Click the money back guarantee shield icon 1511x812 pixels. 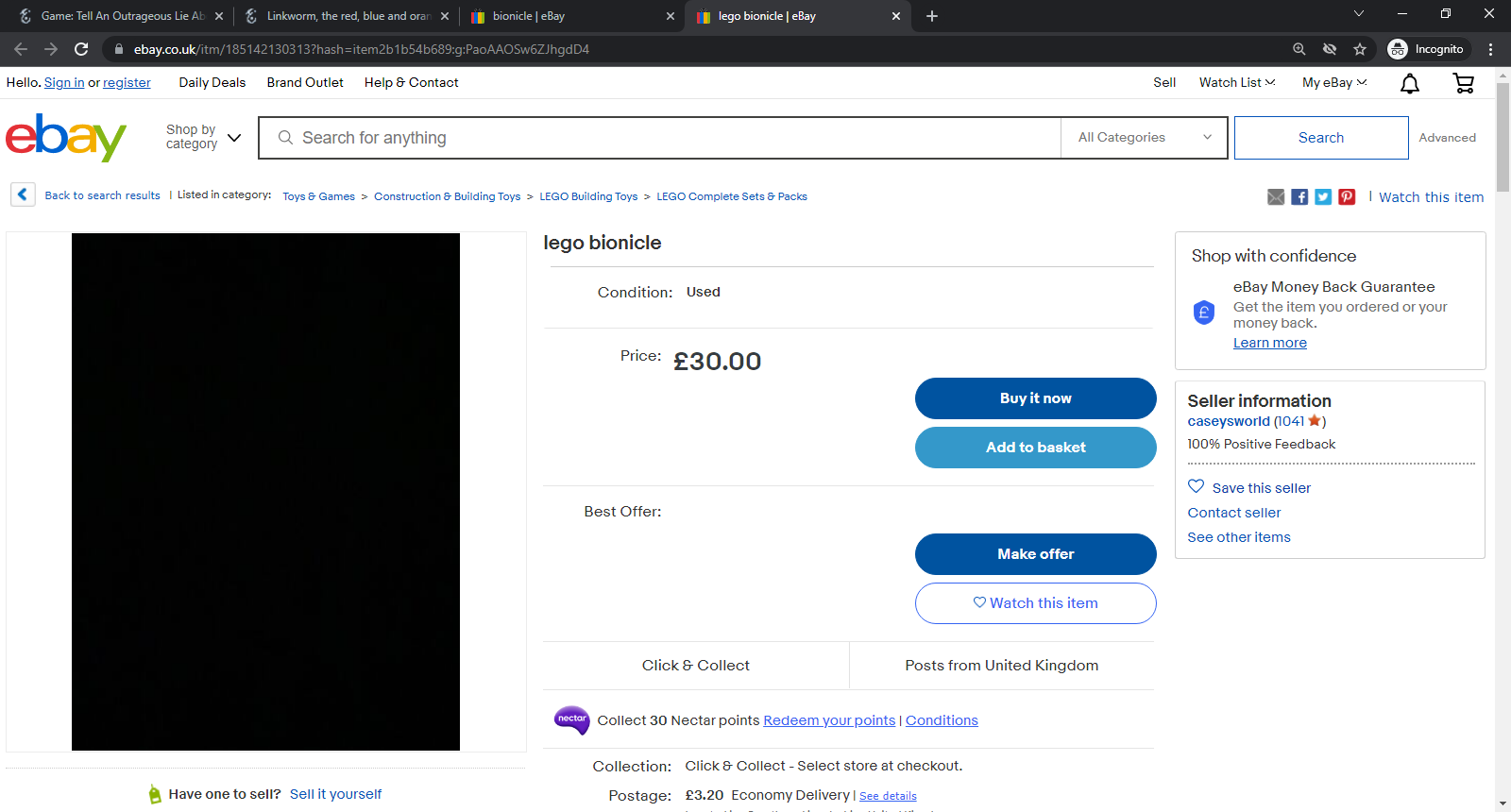(x=1204, y=312)
